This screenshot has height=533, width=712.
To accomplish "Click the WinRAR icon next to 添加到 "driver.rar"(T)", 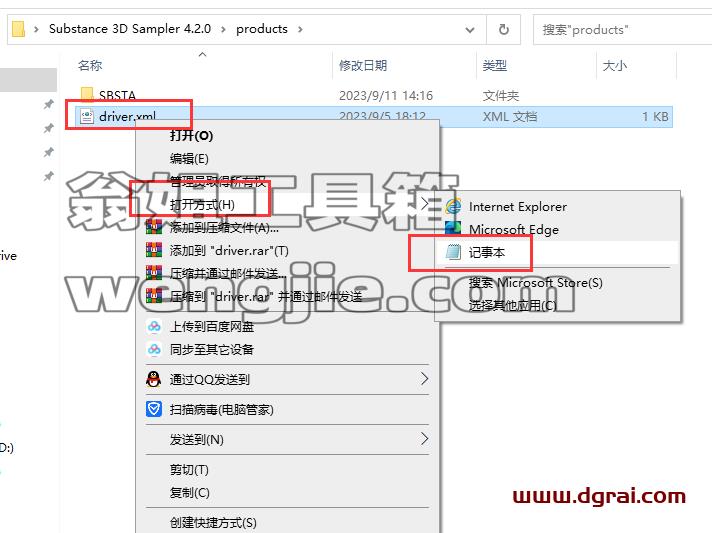I will (154, 250).
